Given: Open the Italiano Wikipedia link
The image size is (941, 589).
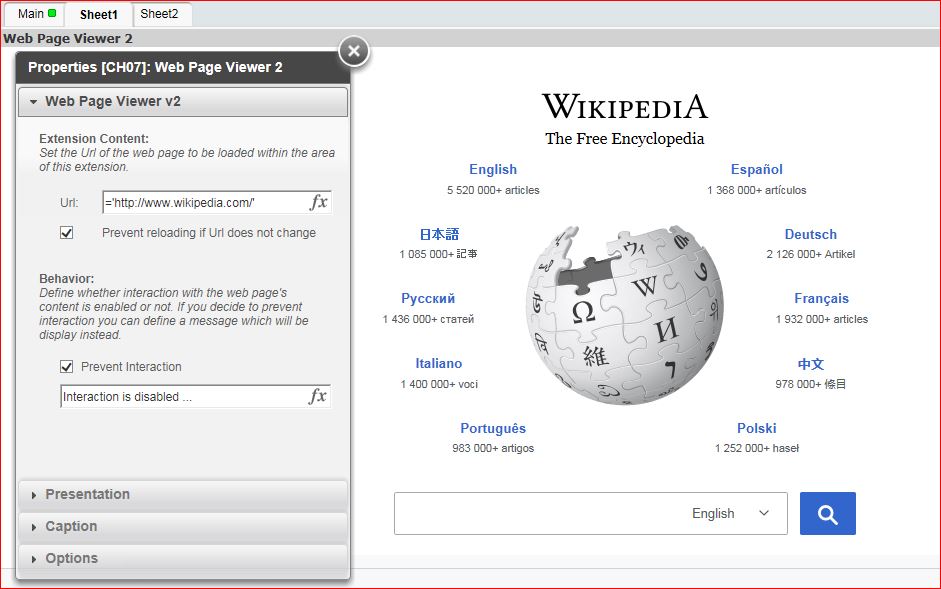Looking at the screenshot, I should (439, 363).
